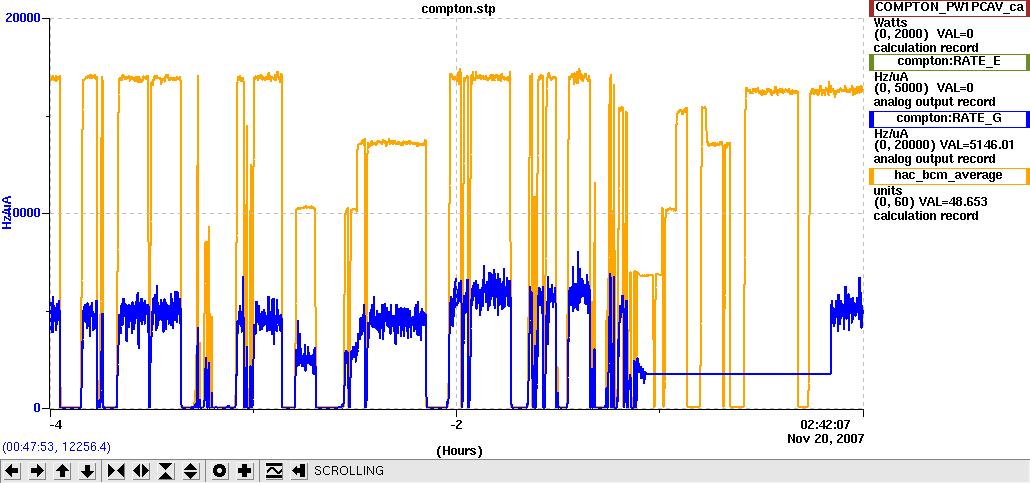Click the VAL=48.653 range line
Image resolution: width=1030 pixels, height=483 pixels.
(933, 202)
